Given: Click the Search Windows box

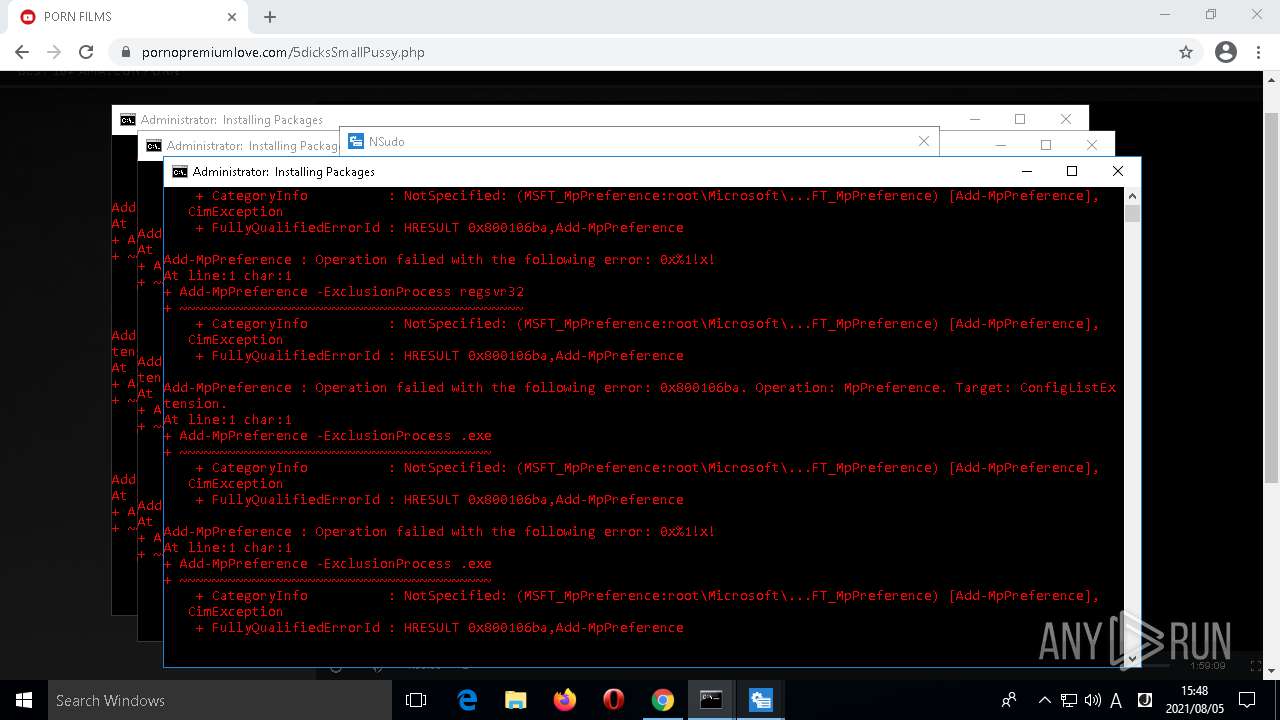Looking at the screenshot, I should click(x=220, y=700).
